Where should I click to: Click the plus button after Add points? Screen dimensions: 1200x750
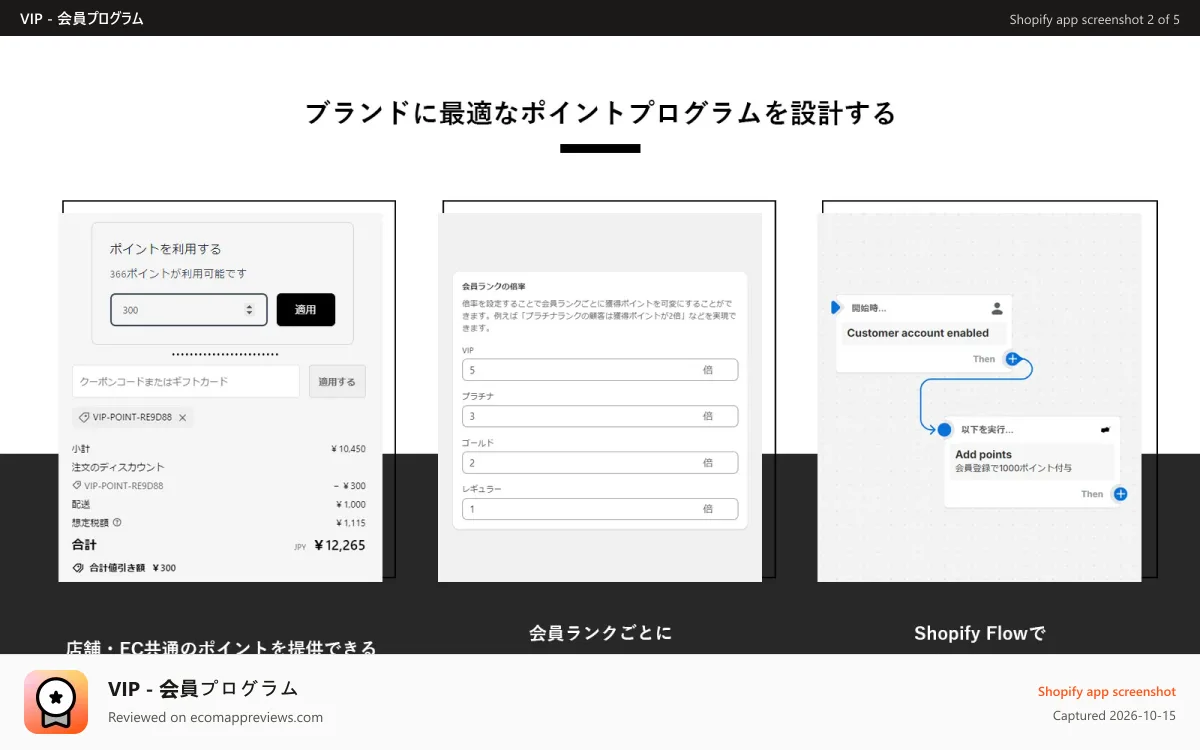1120,494
